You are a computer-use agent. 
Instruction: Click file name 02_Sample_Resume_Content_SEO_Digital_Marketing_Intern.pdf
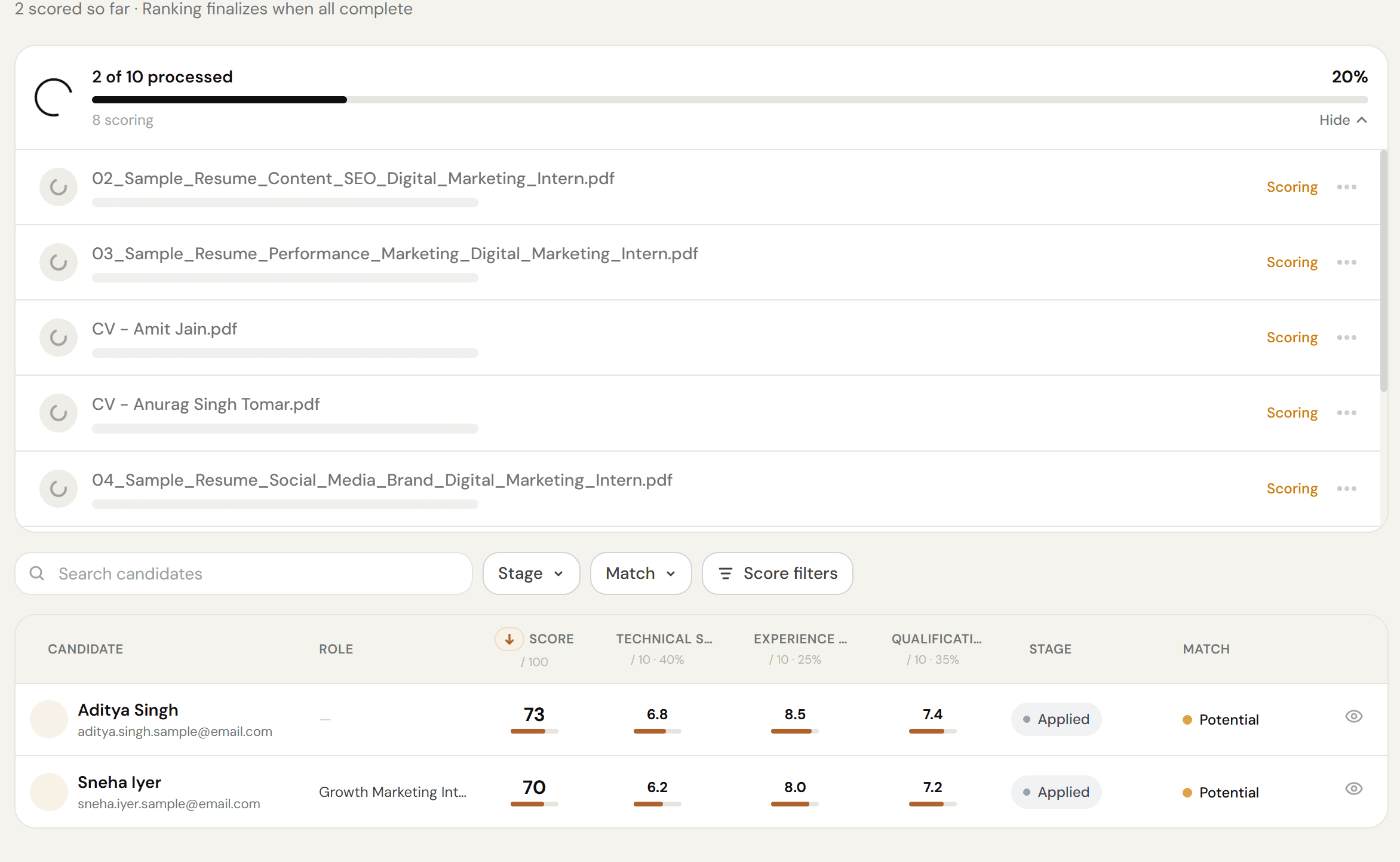click(x=353, y=179)
